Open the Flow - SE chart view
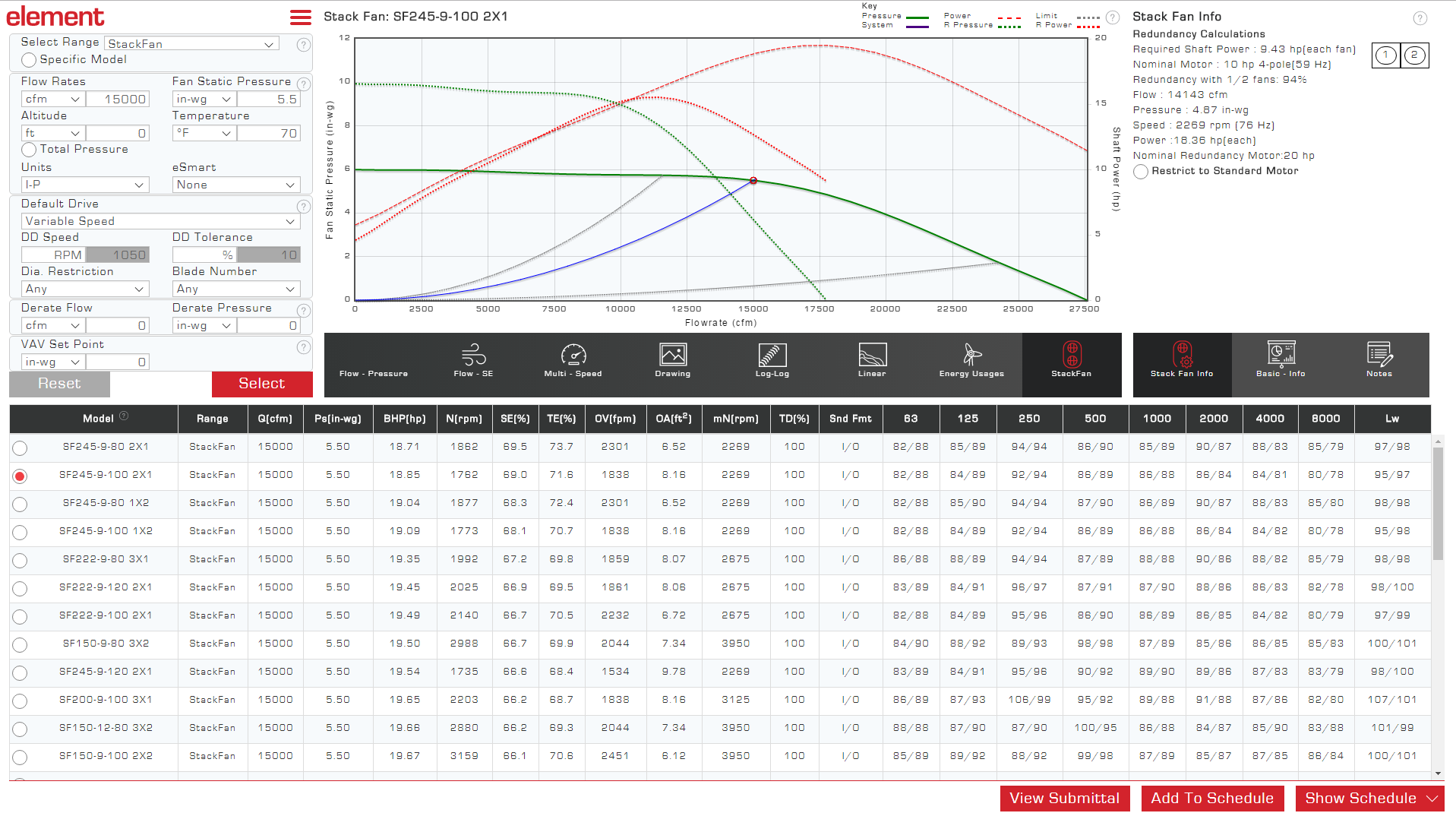Viewport: 1456px width, 832px height. click(473, 360)
